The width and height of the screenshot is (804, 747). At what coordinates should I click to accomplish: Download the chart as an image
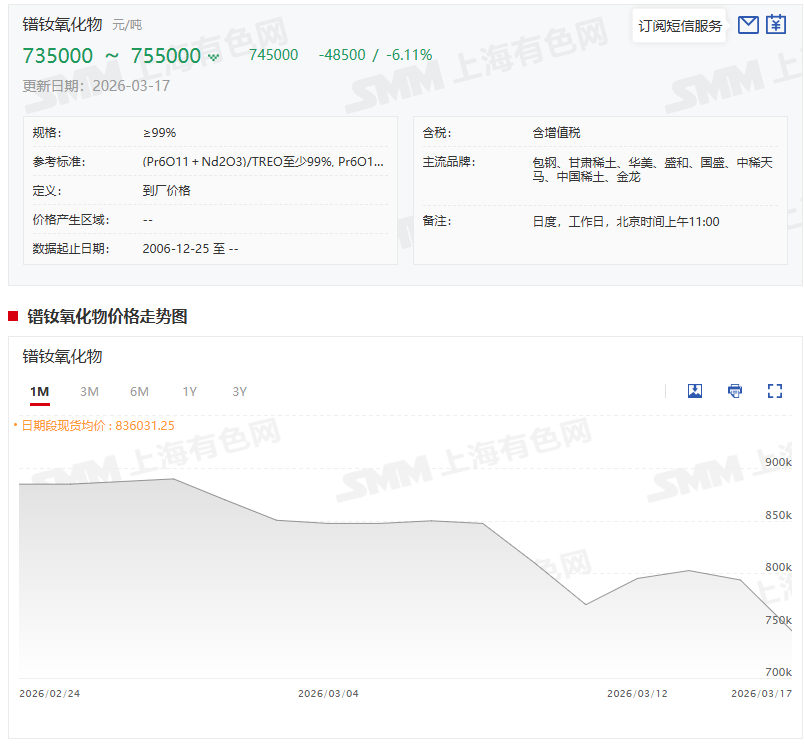tap(695, 391)
